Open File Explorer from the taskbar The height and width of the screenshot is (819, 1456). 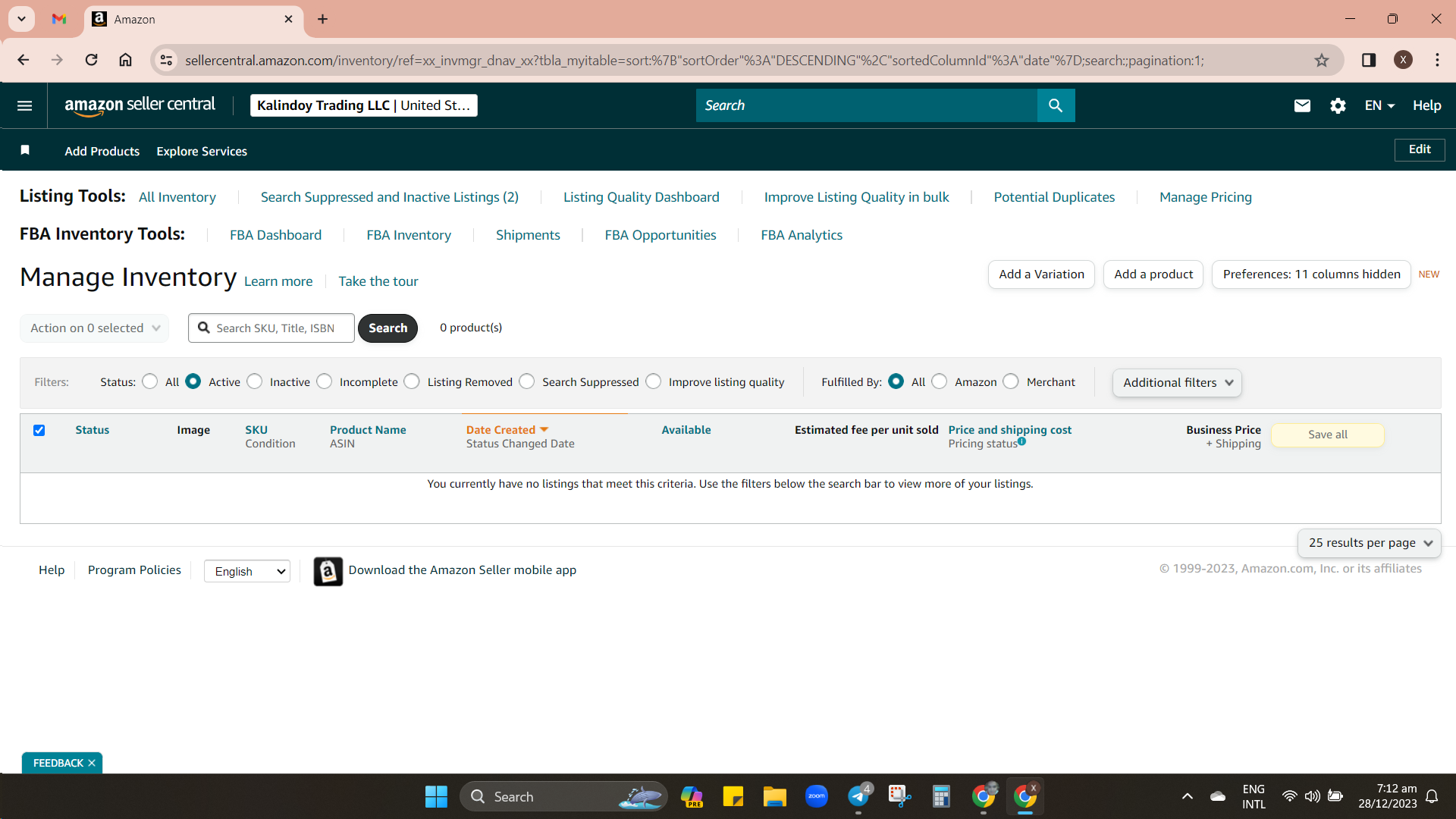click(x=774, y=796)
